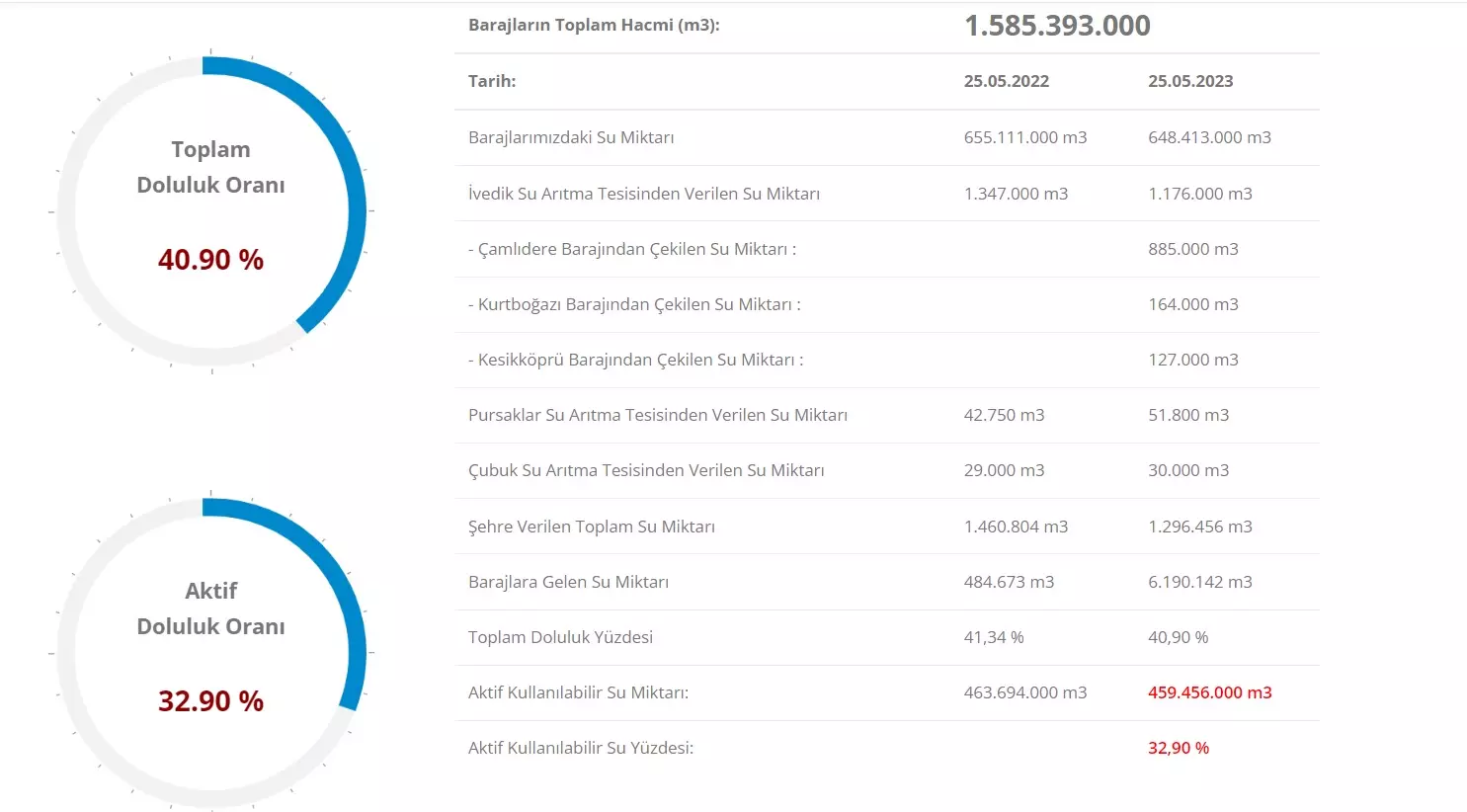
Task: Click the 32.90 % value in the gauge
Action: [210, 701]
